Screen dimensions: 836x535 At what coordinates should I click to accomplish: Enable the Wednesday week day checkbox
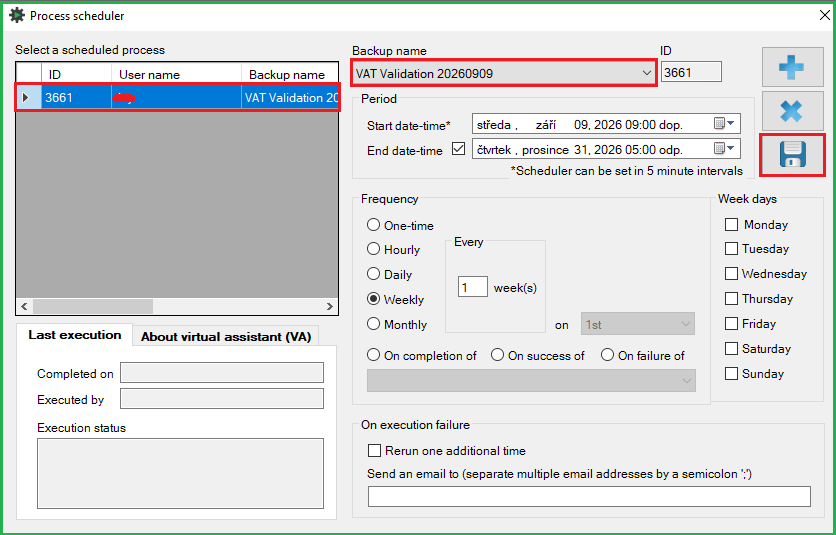click(731, 274)
